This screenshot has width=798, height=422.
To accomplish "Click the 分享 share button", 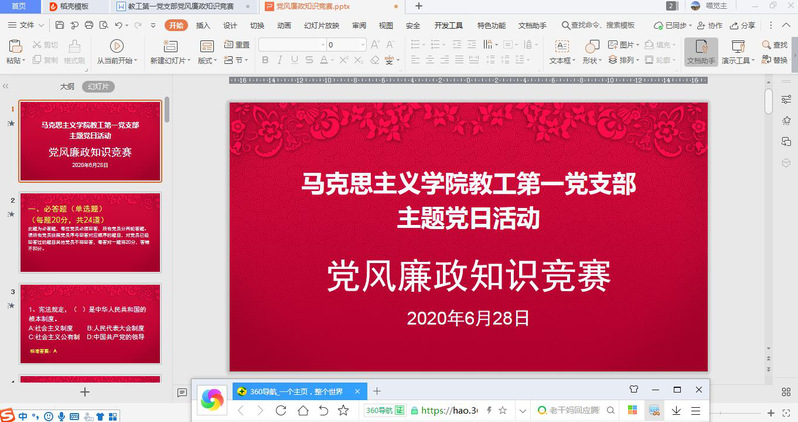I will point(743,25).
